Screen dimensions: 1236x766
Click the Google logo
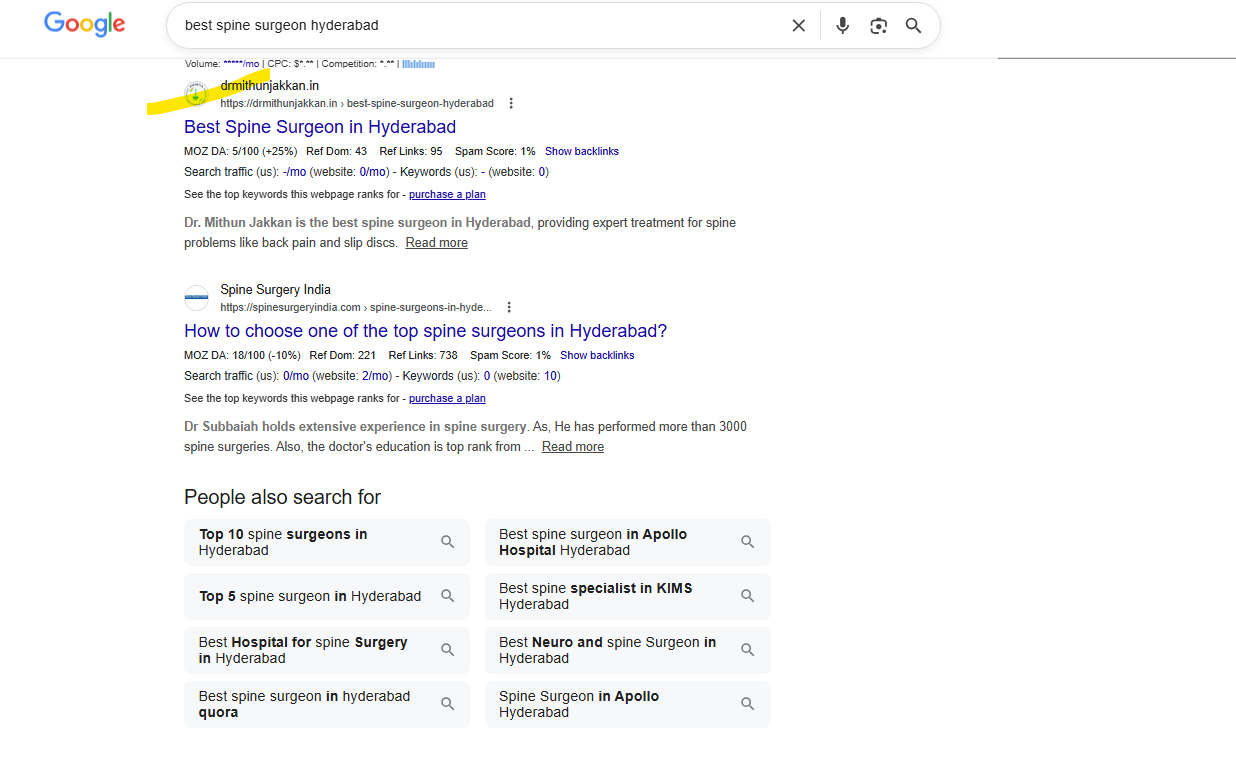(85, 24)
